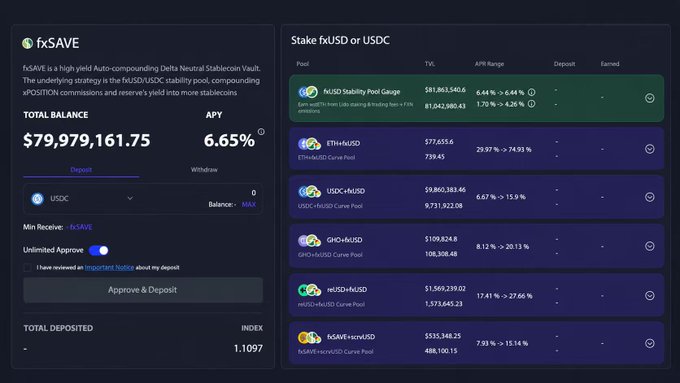Click the 1.1097 index value
680x383 pixels.
click(248, 348)
